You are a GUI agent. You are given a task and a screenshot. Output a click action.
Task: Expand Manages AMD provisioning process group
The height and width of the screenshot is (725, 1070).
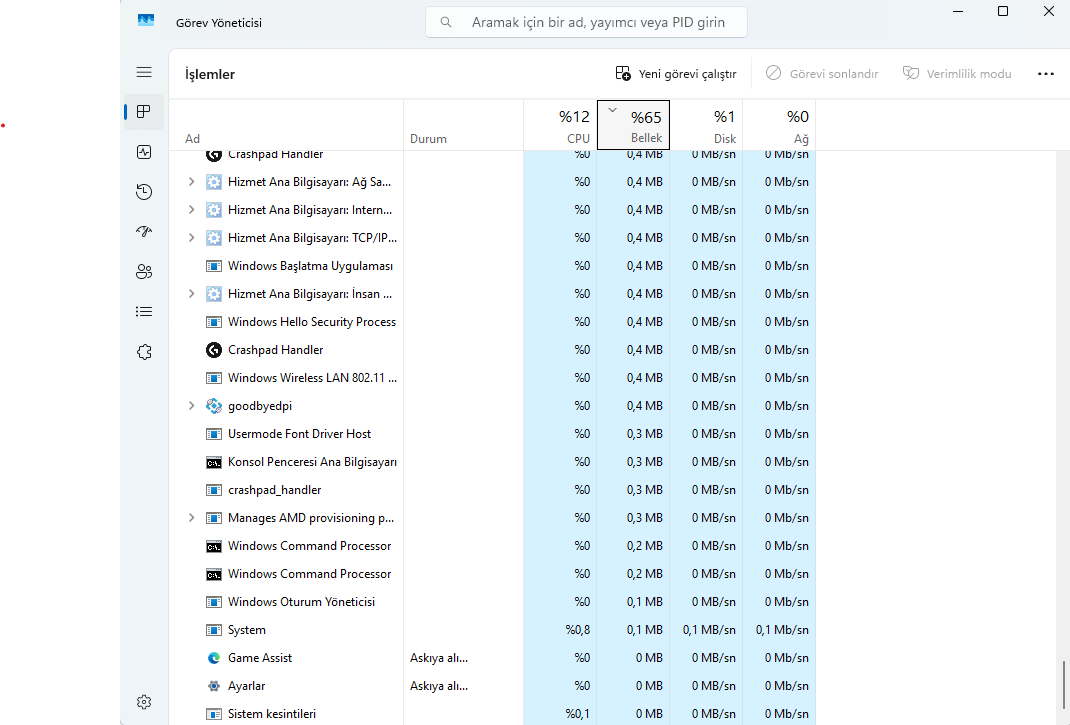(x=191, y=518)
